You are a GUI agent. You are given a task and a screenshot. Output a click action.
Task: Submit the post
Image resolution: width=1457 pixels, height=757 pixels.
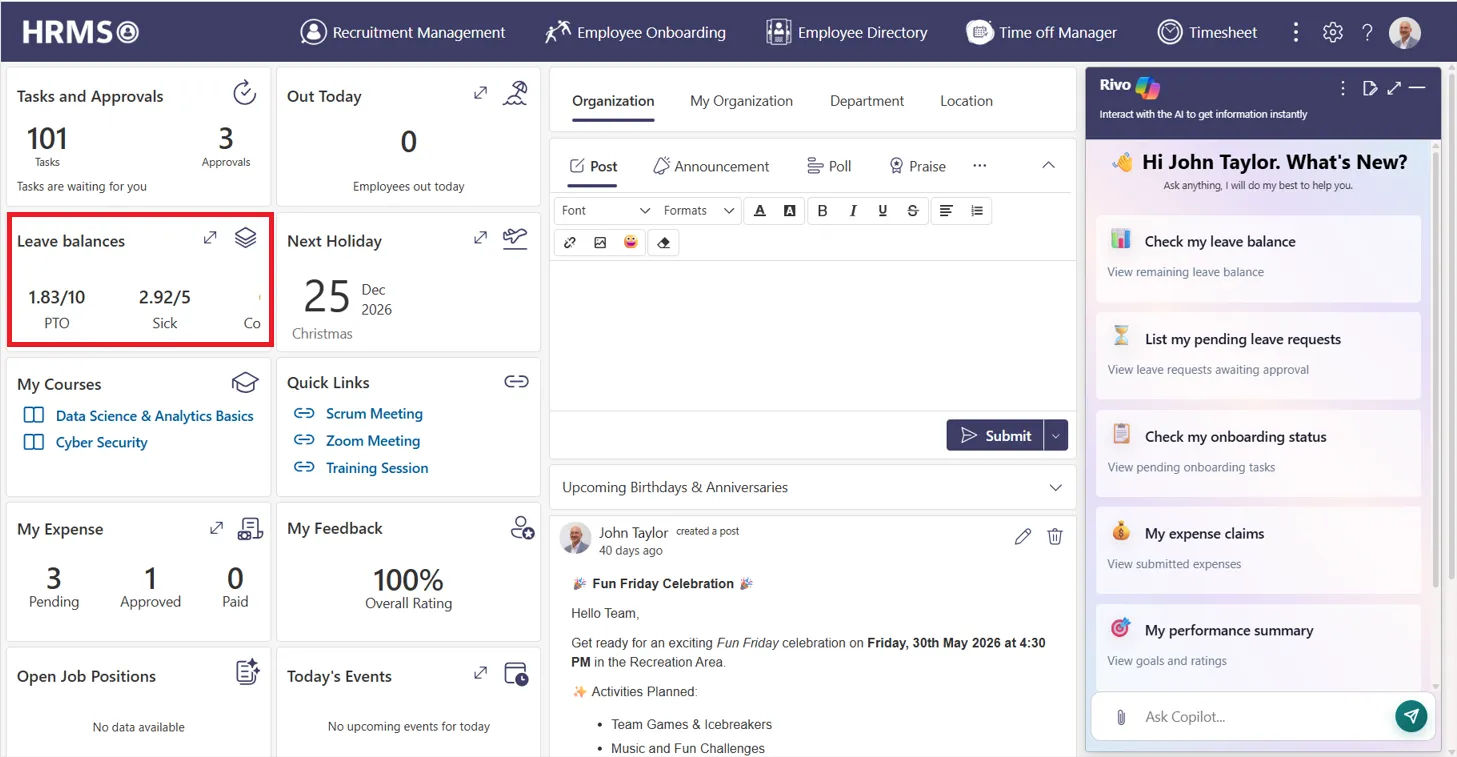(995, 435)
